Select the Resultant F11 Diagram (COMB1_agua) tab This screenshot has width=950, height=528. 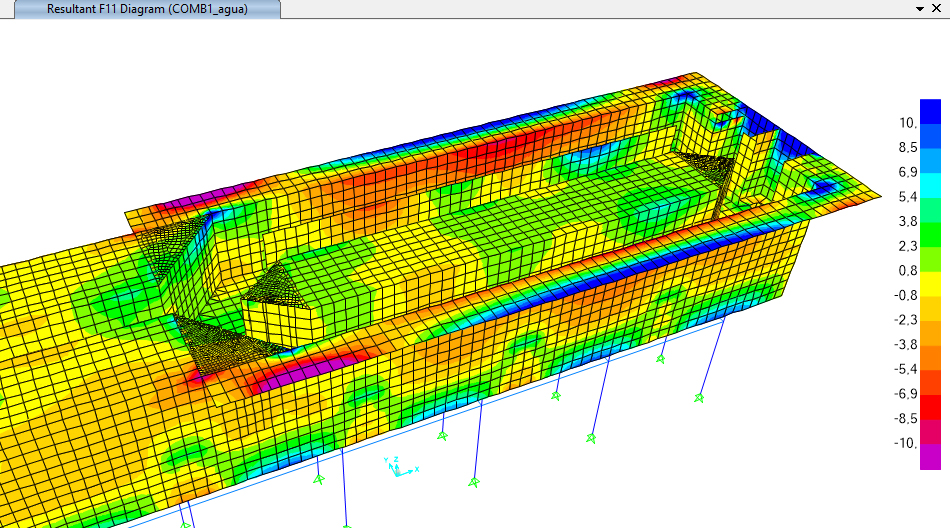tap(147, 9)
